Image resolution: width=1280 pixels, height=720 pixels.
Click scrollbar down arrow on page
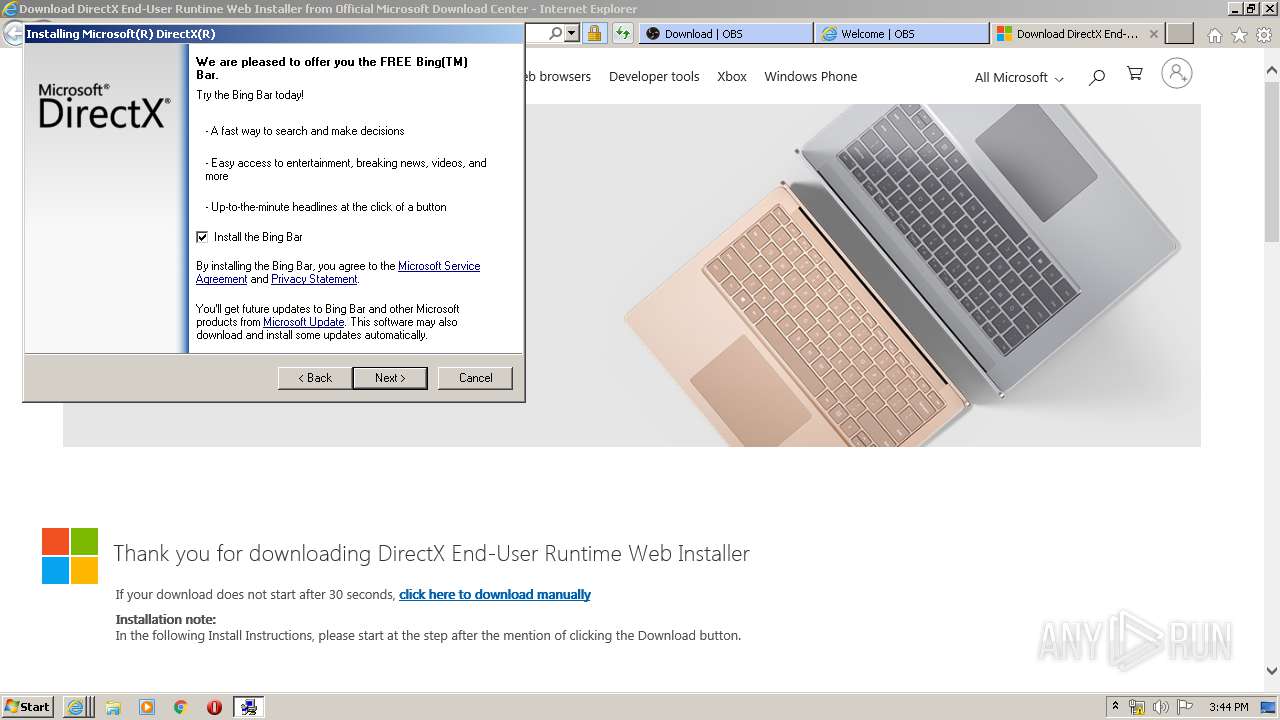pos(1272,672)
